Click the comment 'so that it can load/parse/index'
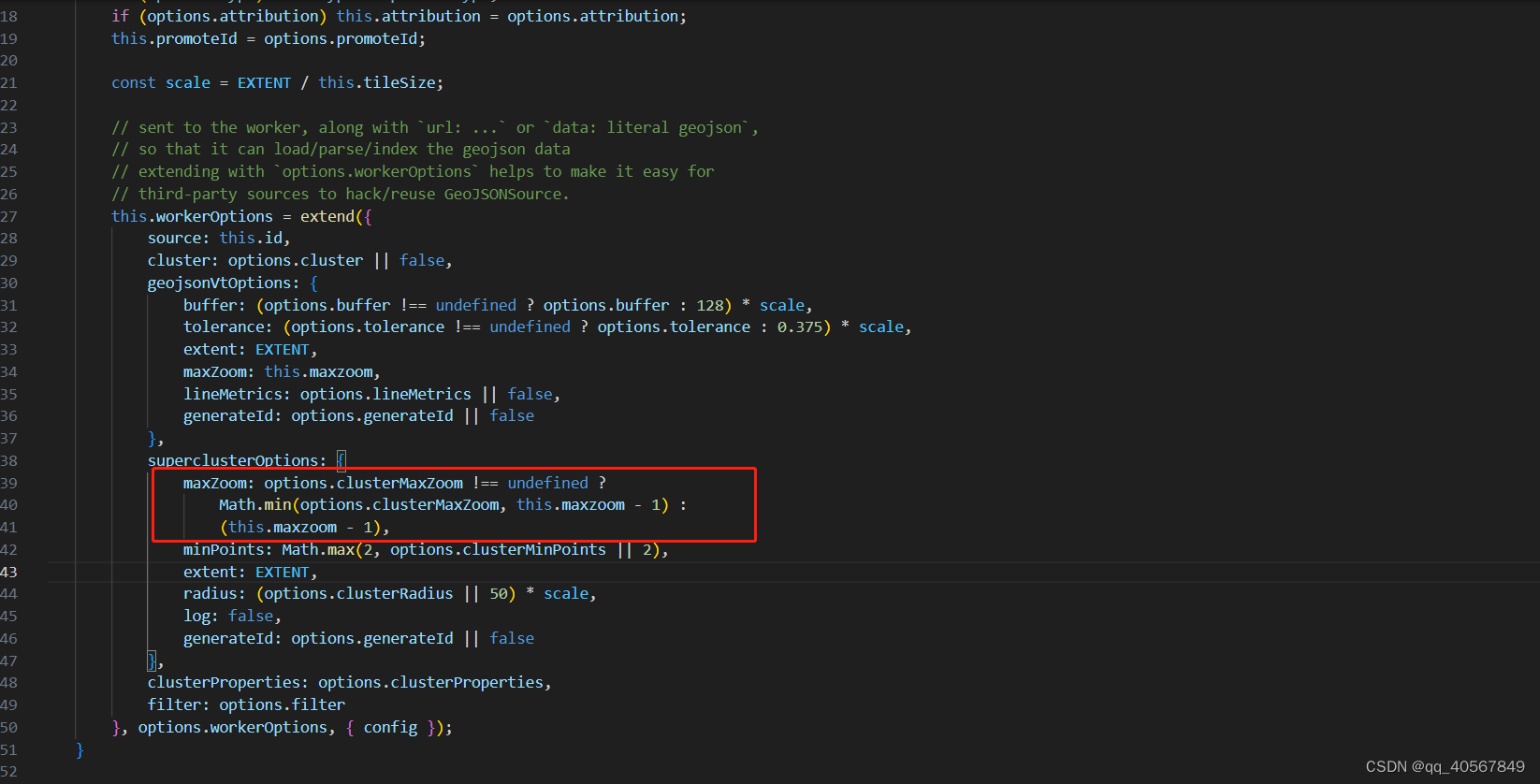 pos(341,149)
